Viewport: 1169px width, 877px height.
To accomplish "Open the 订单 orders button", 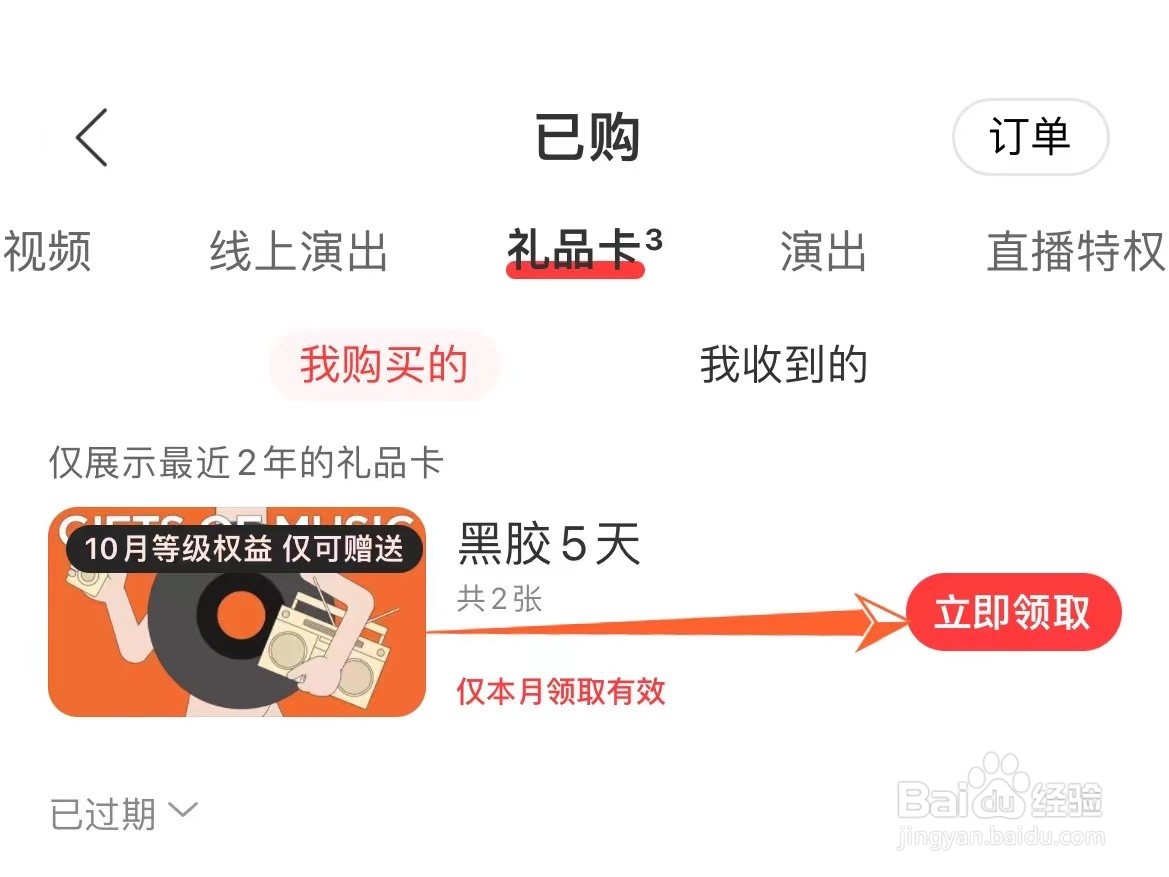I will (x=1030, y=137).
